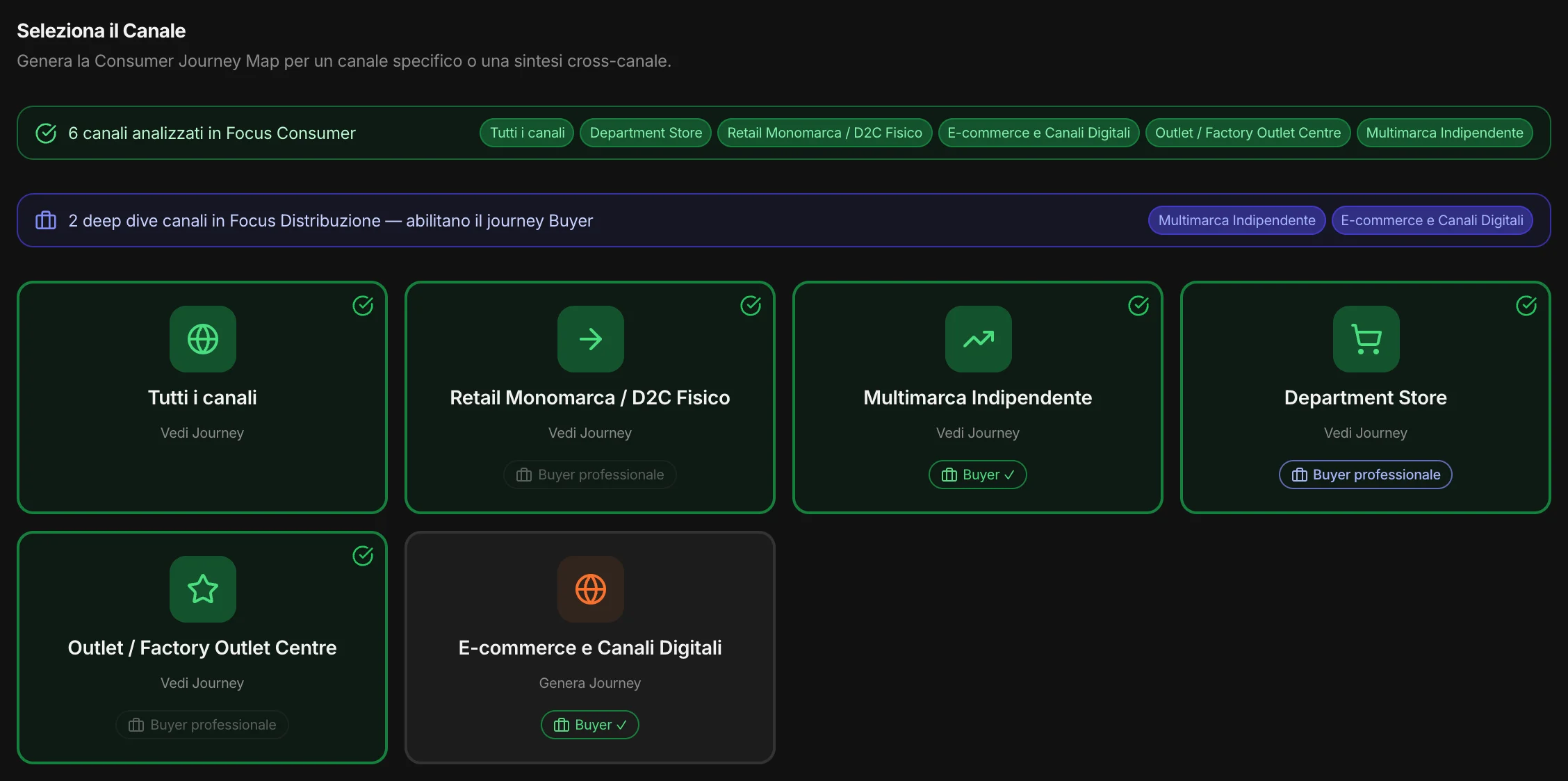Click the 2 deep dive canali banner text
Screen dimensions: 1568x781
[331, 220]
